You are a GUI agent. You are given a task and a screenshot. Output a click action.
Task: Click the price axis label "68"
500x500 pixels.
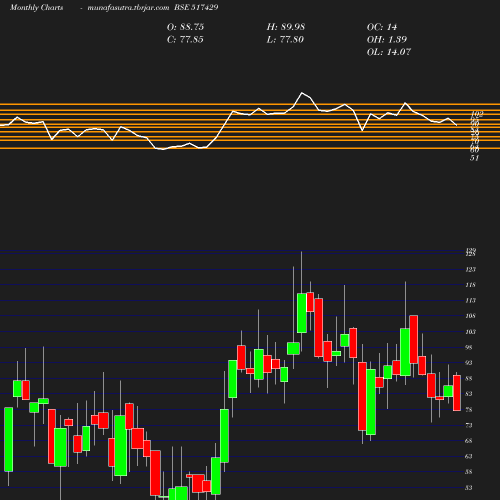(x=469, y=441)
